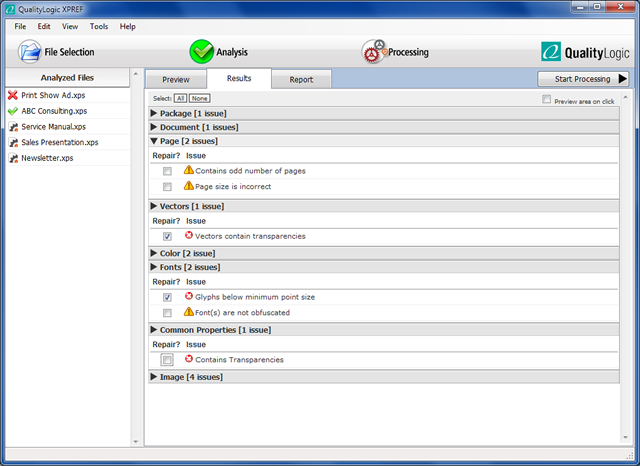640x466 pixels.
Task: Click the QualityLogic logo icon
Action: point(551,52)
